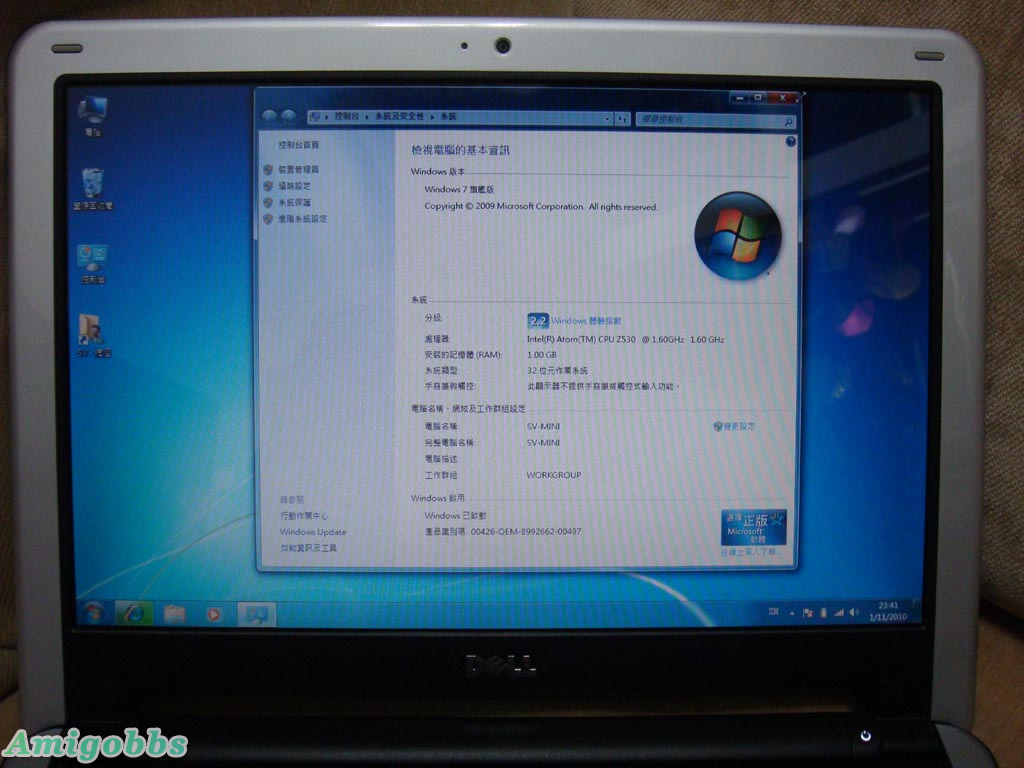This screenshot has height=768, width=1024.
Task: Click the blue help question mark icon
Action: pos(791,142)
